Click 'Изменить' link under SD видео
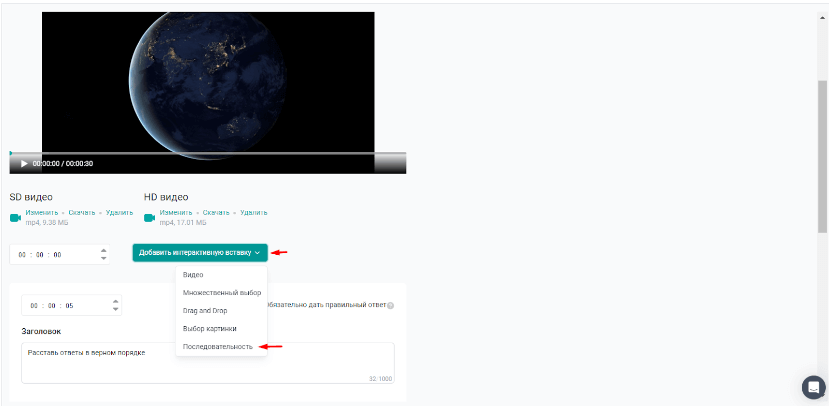 (41, 213)
